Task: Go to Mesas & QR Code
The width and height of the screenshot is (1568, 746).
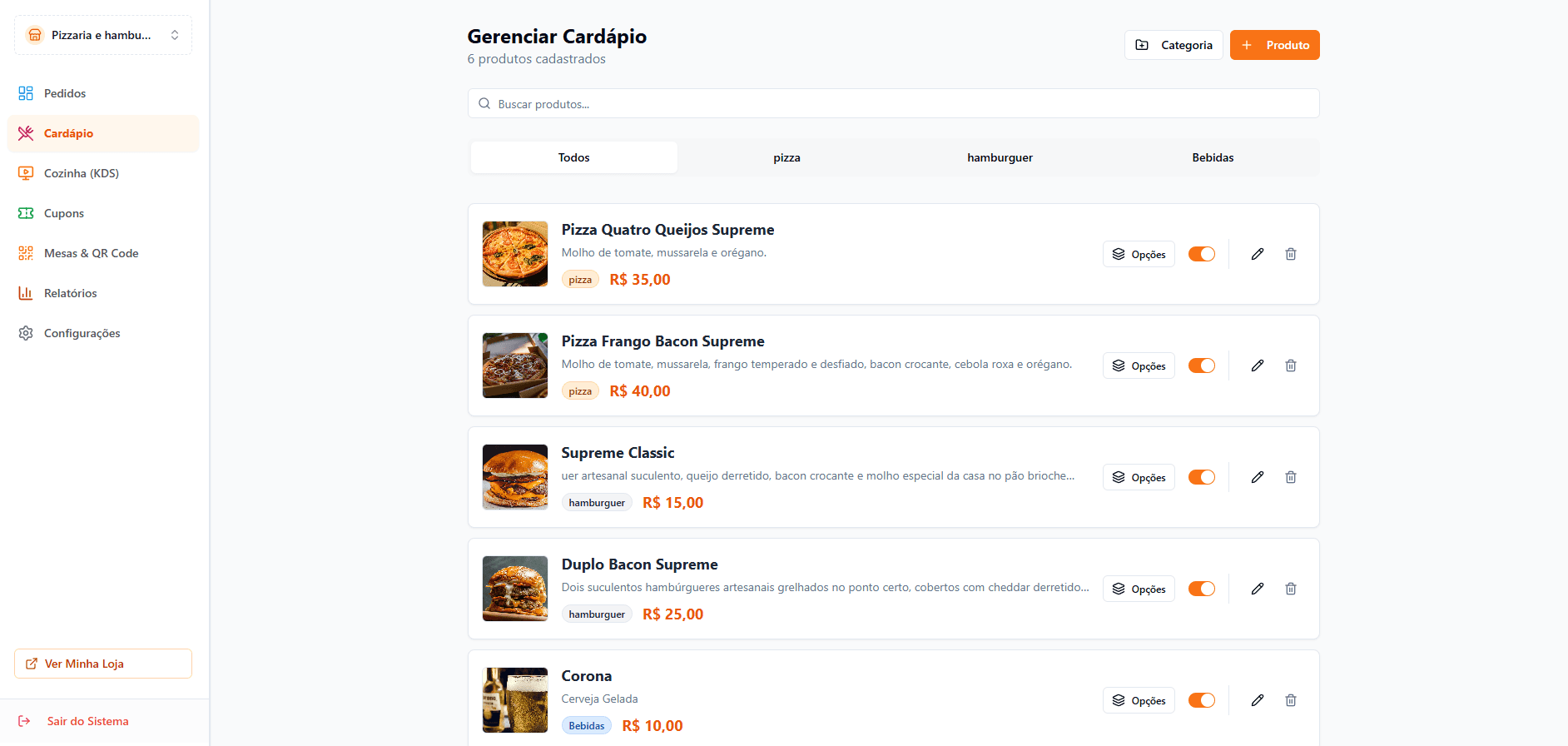Action: click(91, 253)
